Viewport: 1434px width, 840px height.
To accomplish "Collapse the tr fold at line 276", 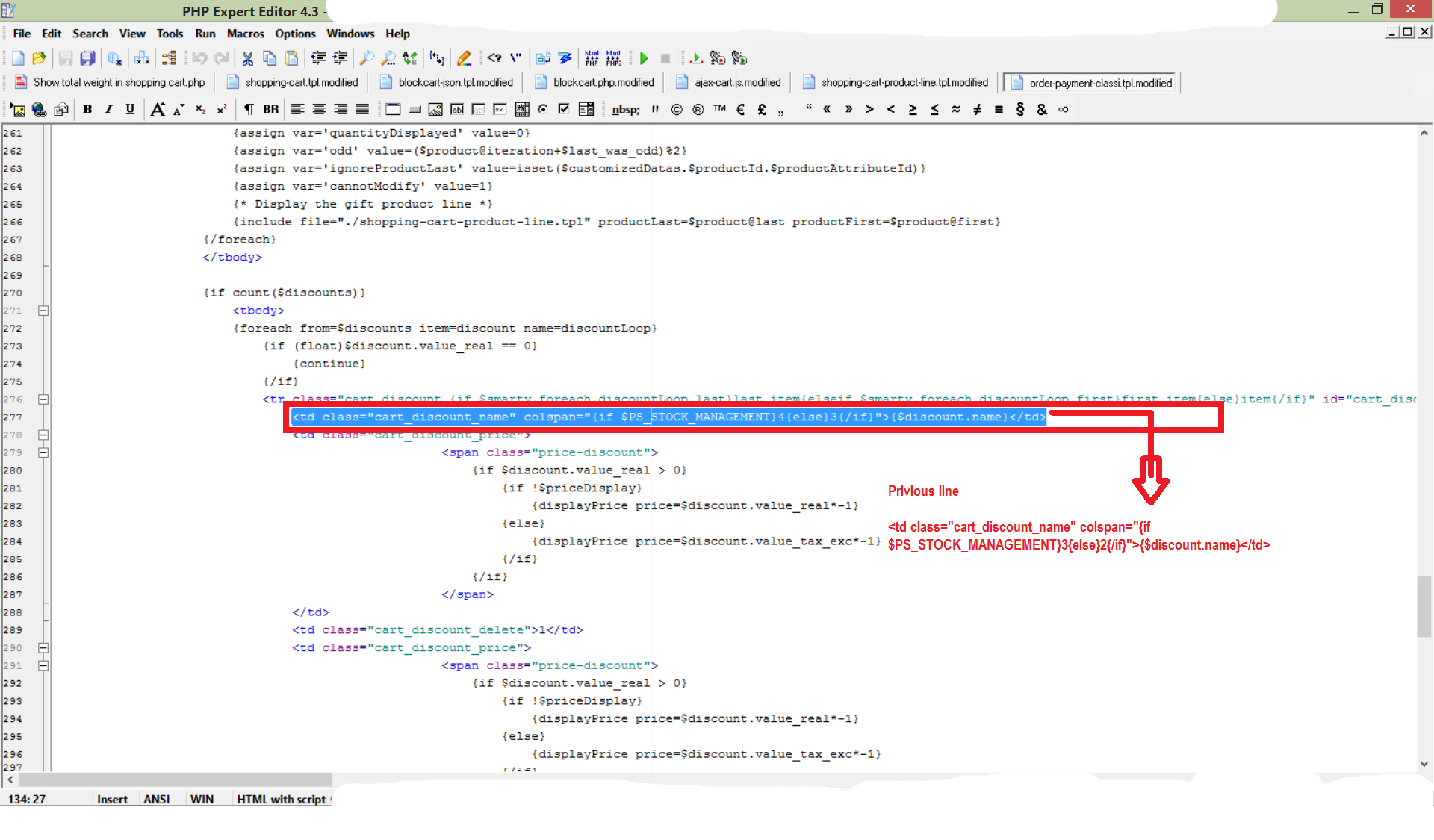I will [x=43, y=399].
